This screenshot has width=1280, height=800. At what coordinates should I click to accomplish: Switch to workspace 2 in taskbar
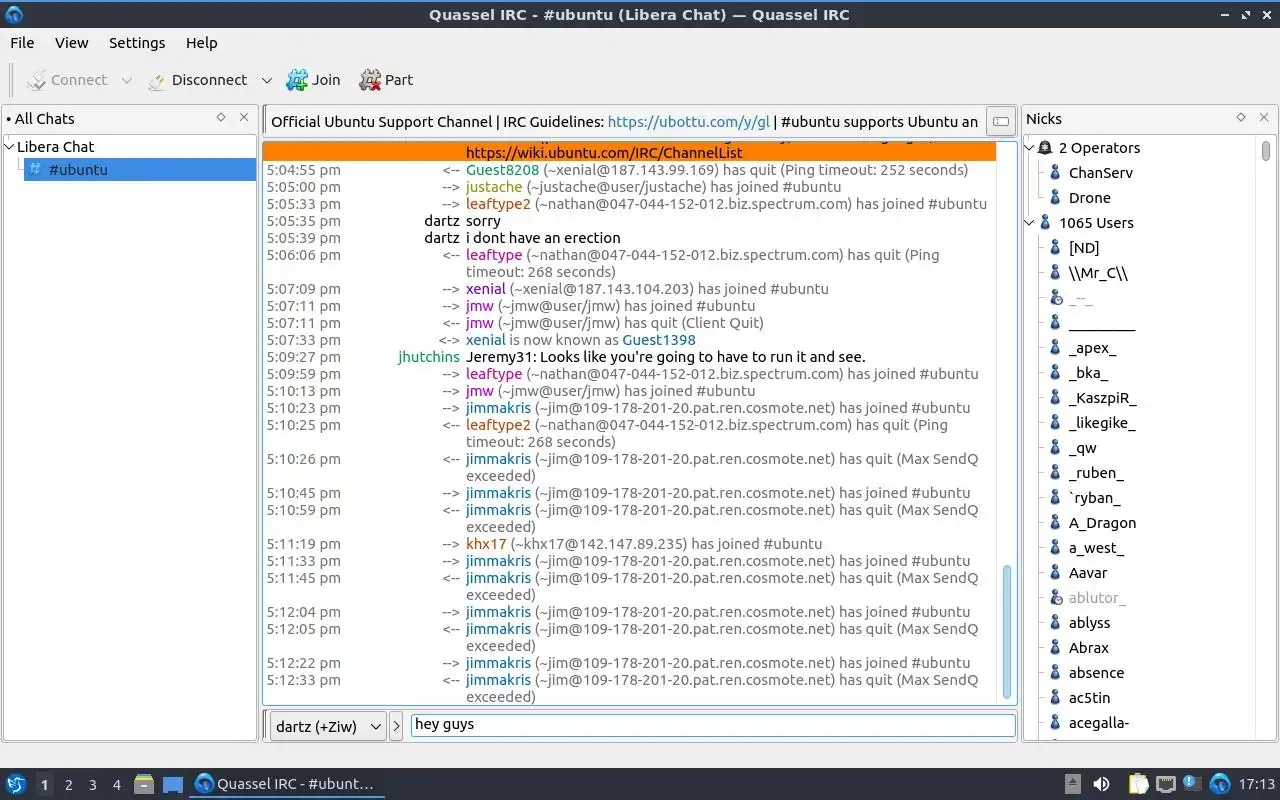click(68, 784)
